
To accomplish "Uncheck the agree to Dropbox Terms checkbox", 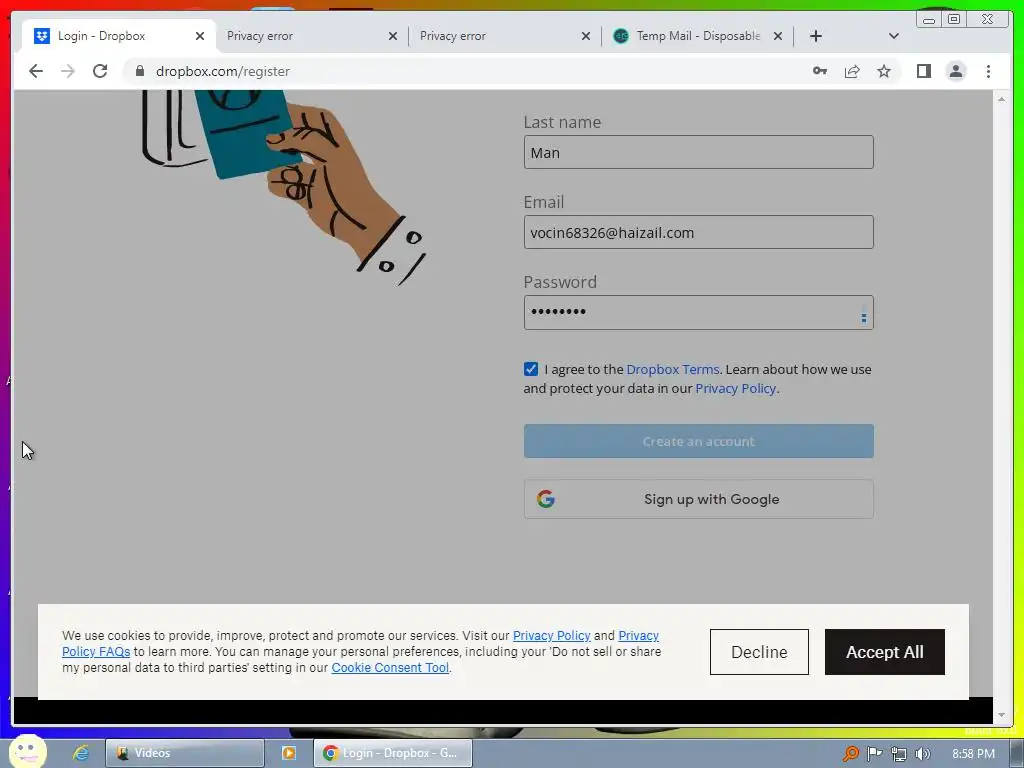I will tap(531, 369).
